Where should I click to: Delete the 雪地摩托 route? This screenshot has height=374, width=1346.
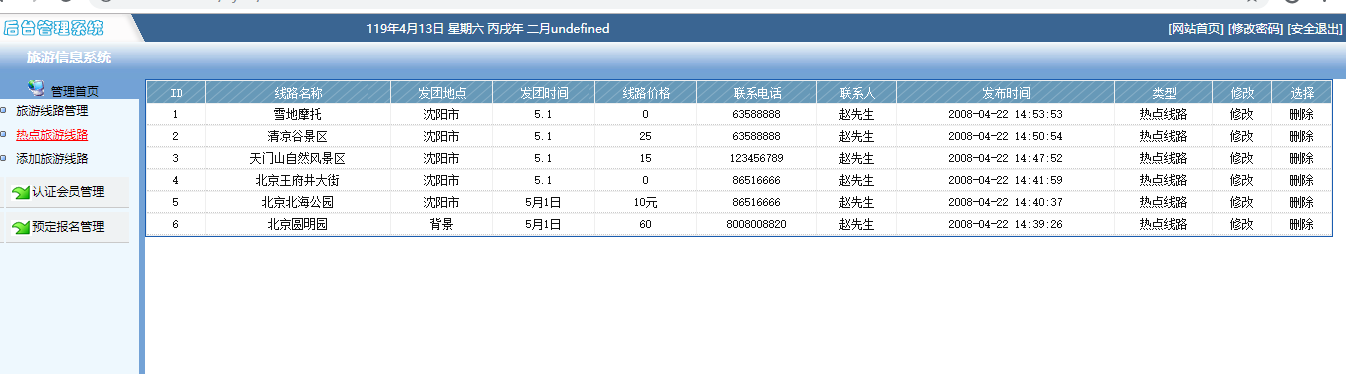pyautogui.click(x=1301, y=114)
